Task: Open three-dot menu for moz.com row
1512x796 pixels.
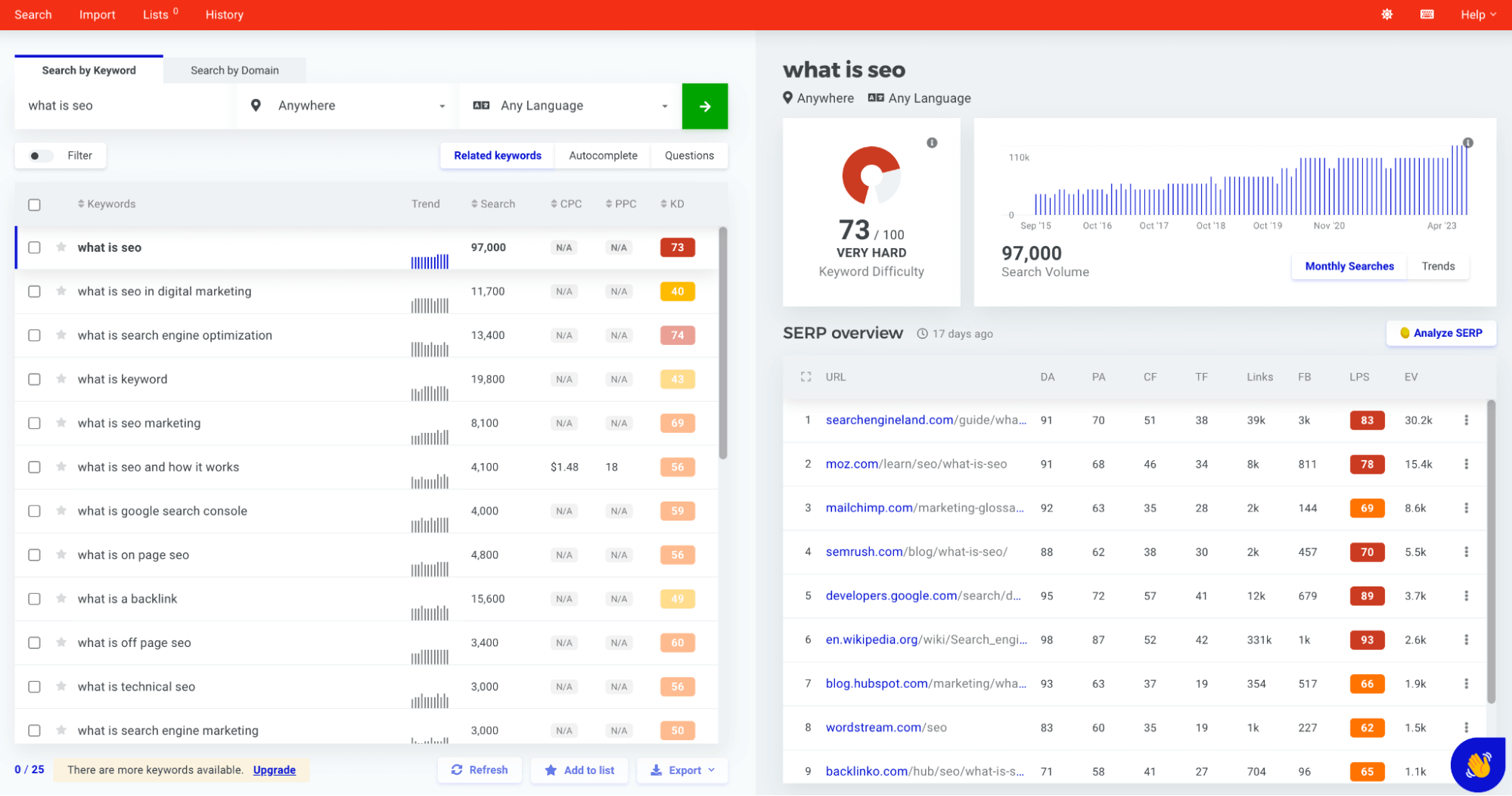Action: click(1466, 464)
